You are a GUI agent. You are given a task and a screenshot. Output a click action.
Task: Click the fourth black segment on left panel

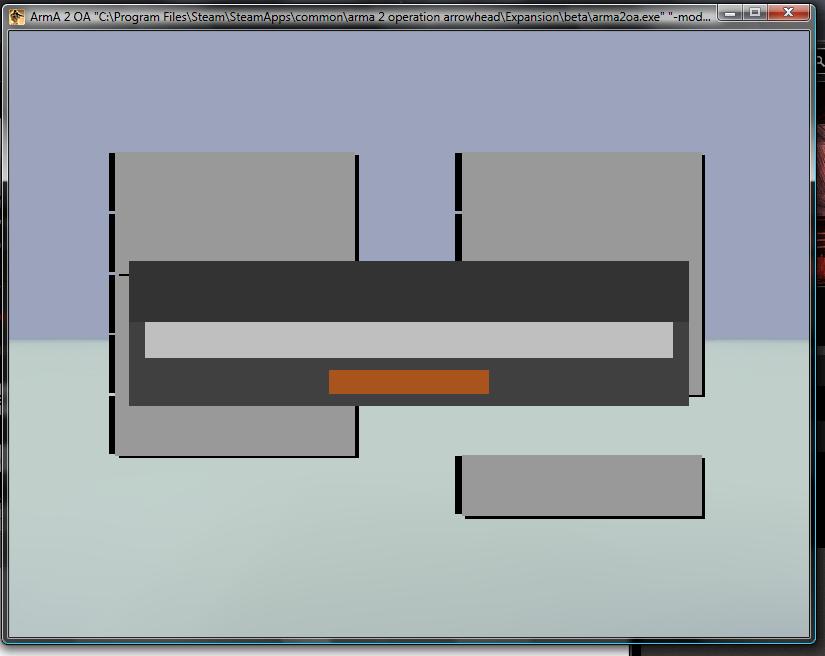tap(112, 363)
